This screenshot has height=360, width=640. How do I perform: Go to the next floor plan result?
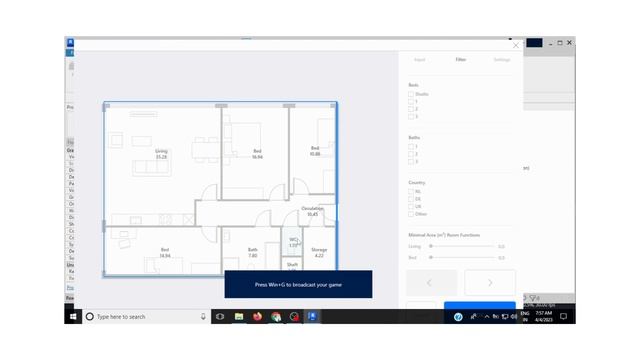point(490,282)
